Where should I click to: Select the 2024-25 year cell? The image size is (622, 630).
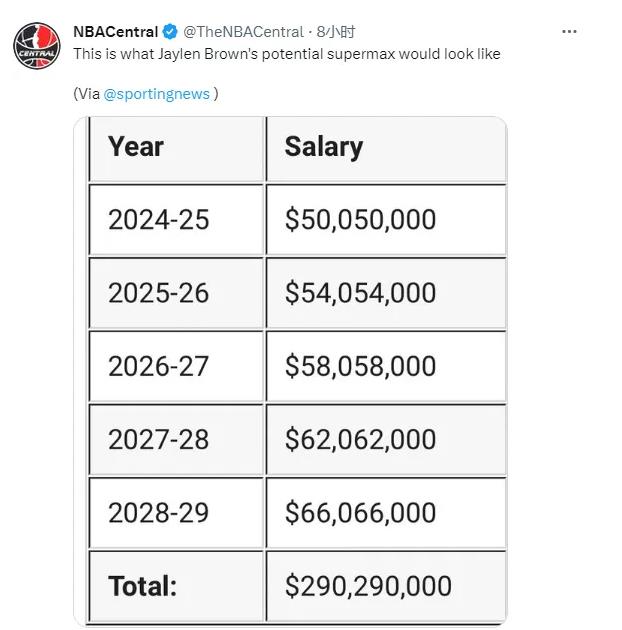pos(176,220)
